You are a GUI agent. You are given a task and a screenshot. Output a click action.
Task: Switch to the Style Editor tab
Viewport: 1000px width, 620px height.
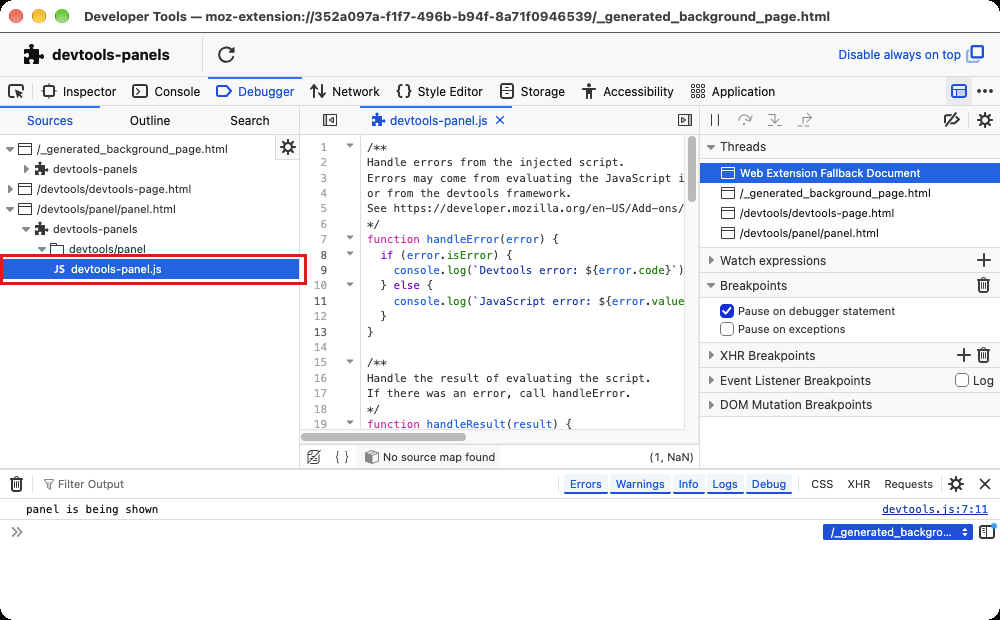[439, 91]
